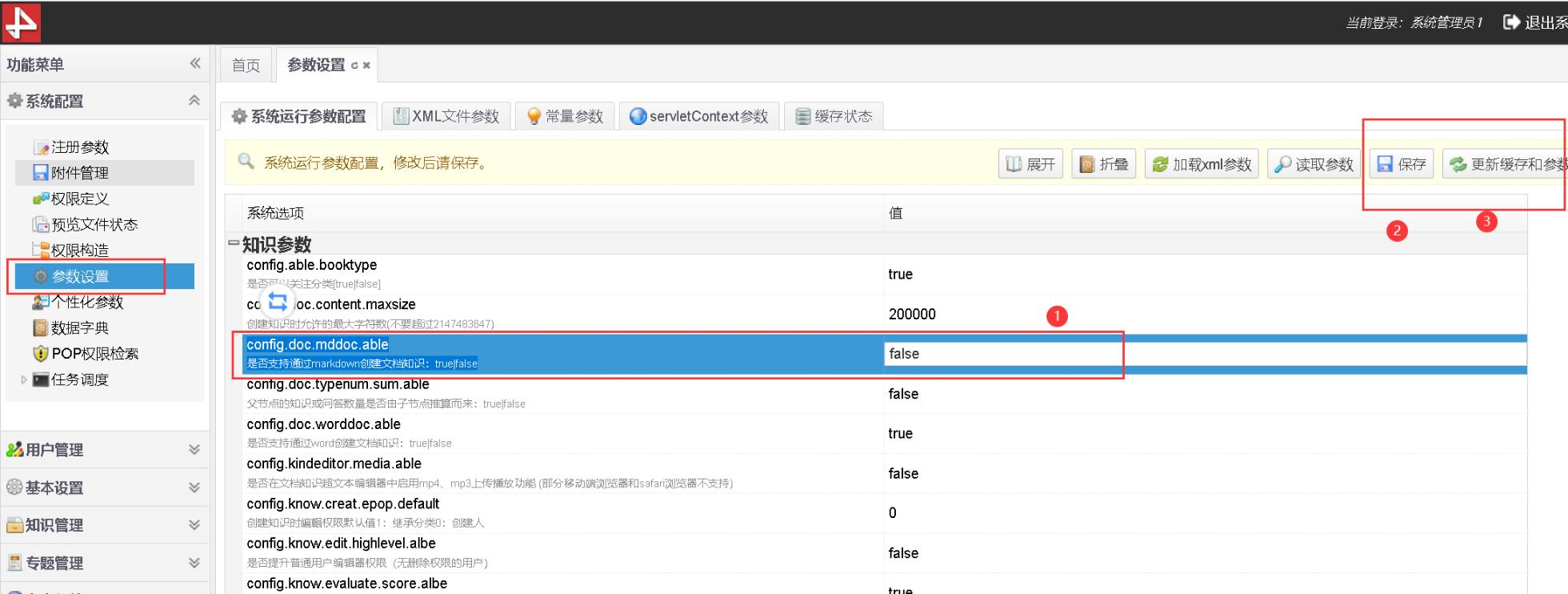Viewport: 1568px width, 594px height.
Task: Collapse the 知识参数 group
Action: coord(234,243)
